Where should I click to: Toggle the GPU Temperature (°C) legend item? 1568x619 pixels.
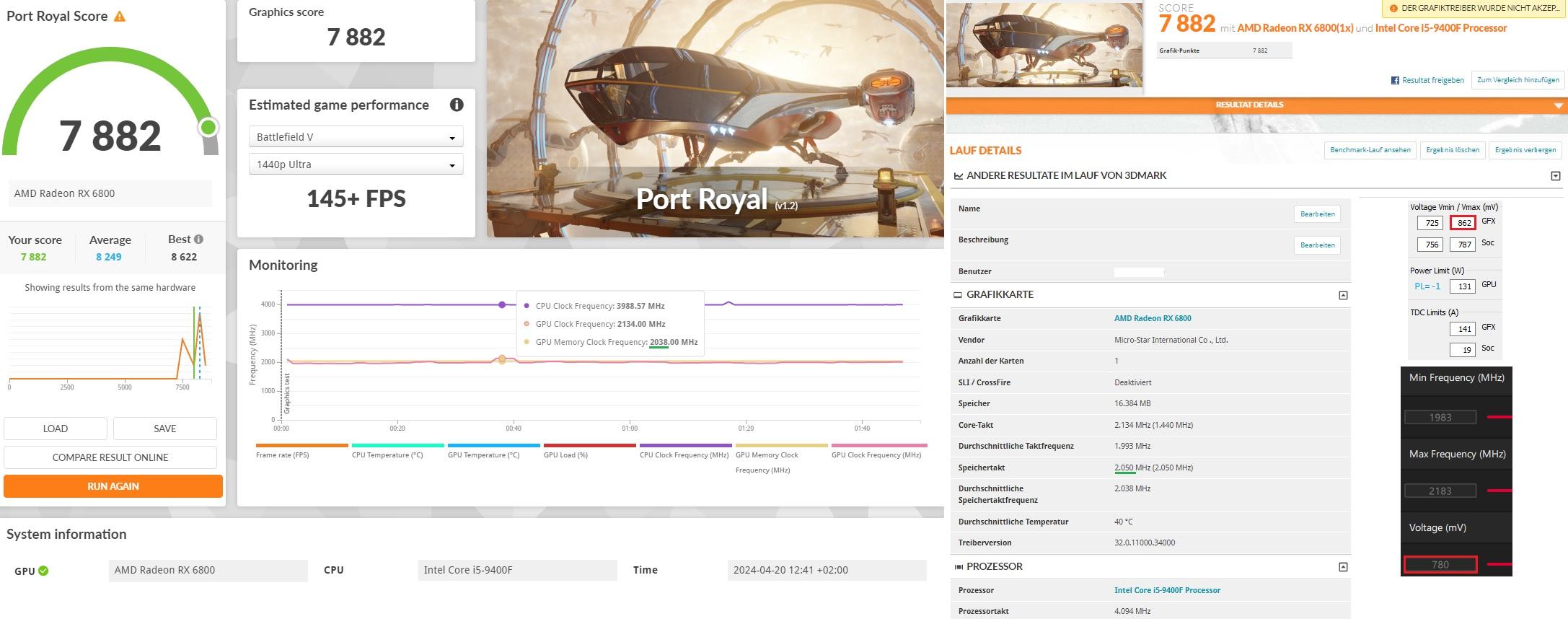point(493,451)
